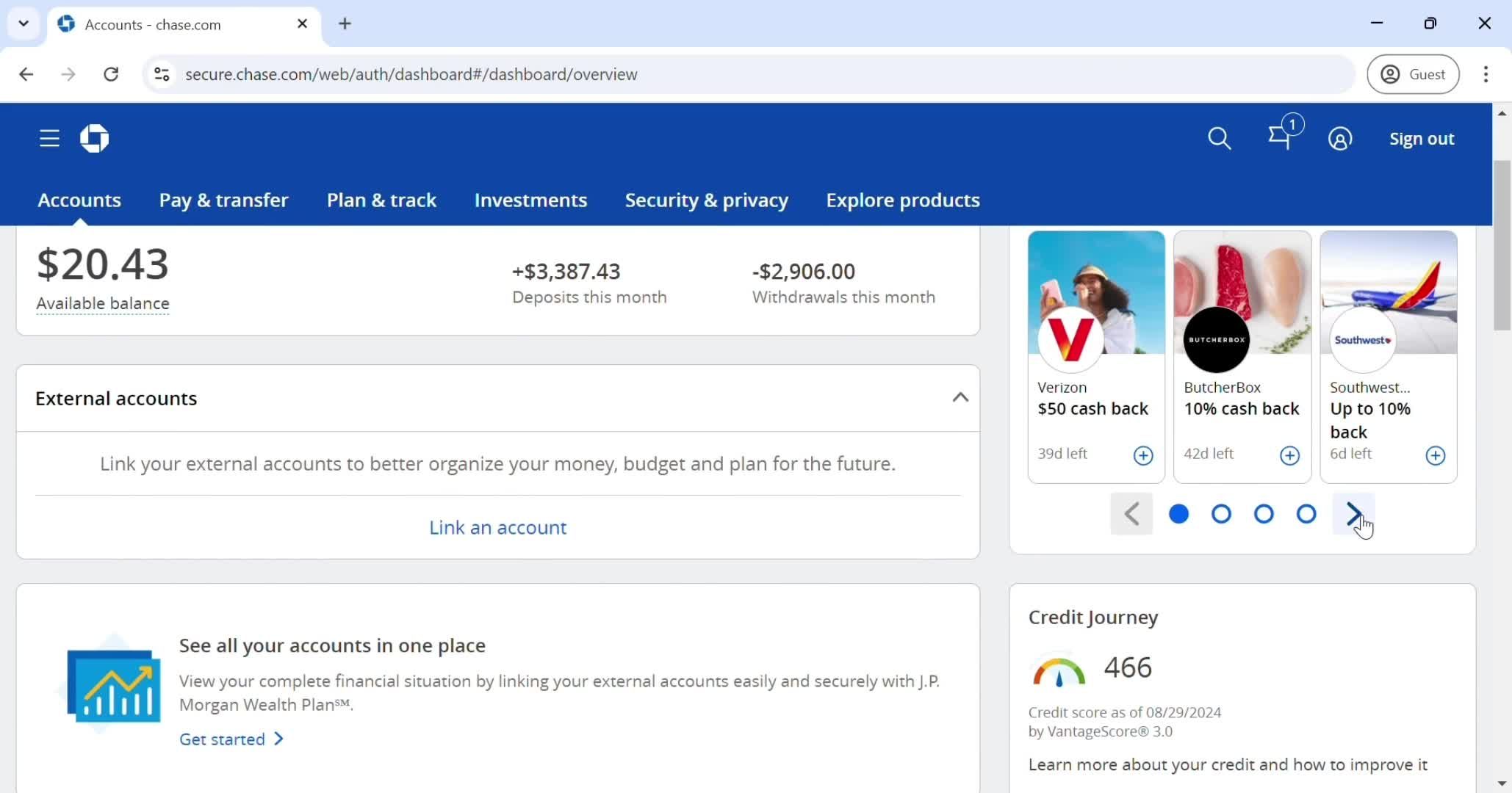
Task: Open the Chase hamburger navigation menu
Action: click(48, 138)
